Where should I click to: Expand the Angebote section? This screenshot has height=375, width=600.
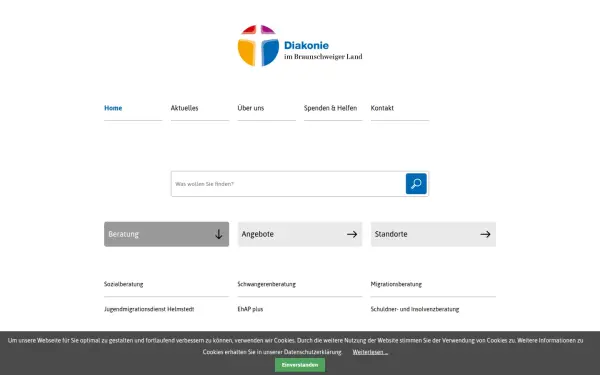[x=300, y=234]
